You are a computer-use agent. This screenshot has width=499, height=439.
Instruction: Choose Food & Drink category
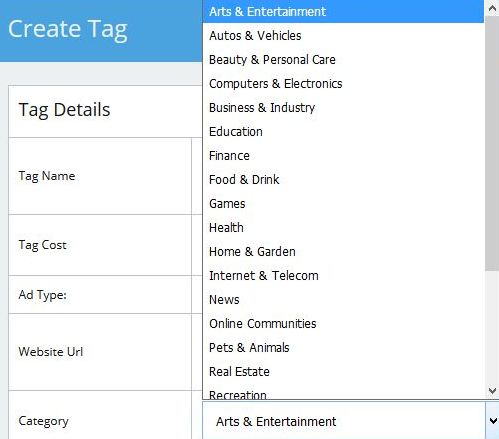(x=343, y=180)
